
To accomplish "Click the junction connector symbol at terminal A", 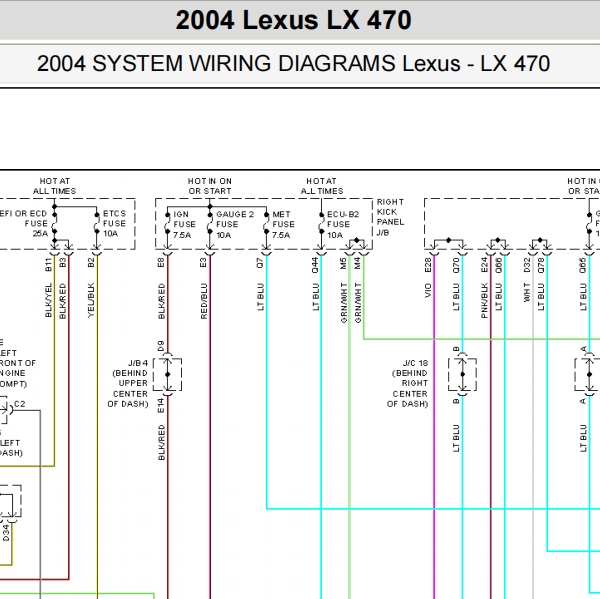I will 587,374.
